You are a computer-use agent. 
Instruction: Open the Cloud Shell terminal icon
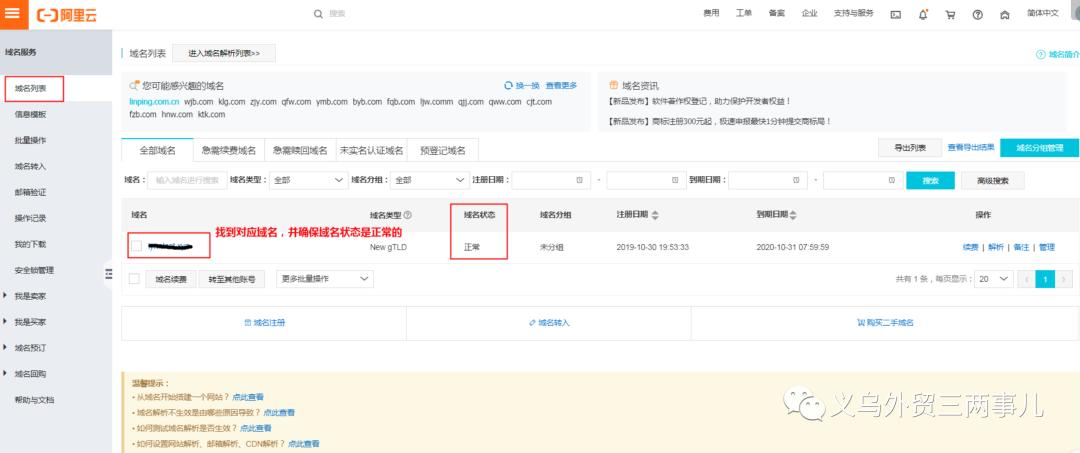coord(895,14)
